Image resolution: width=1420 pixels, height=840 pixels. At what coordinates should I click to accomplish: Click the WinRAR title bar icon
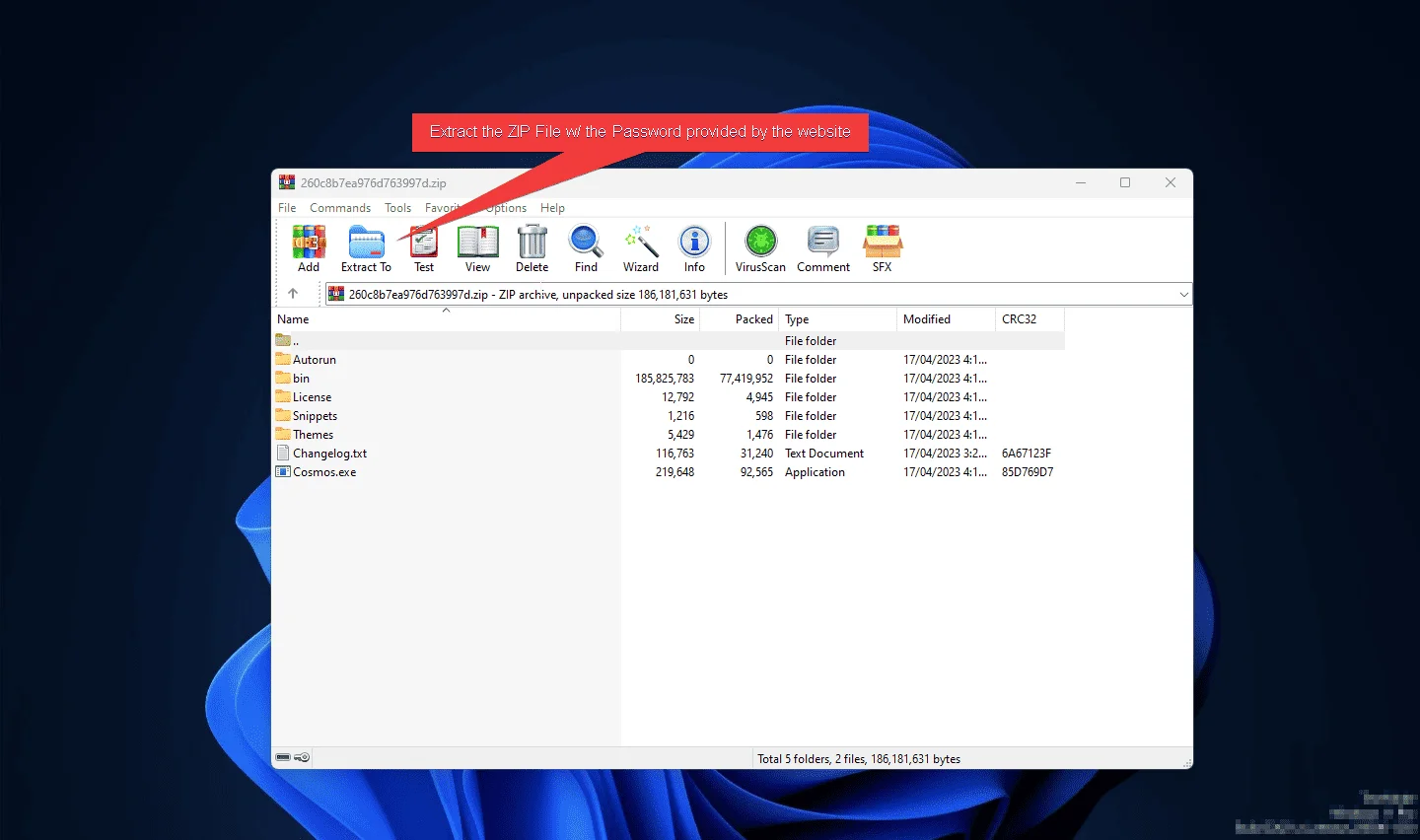287,182
